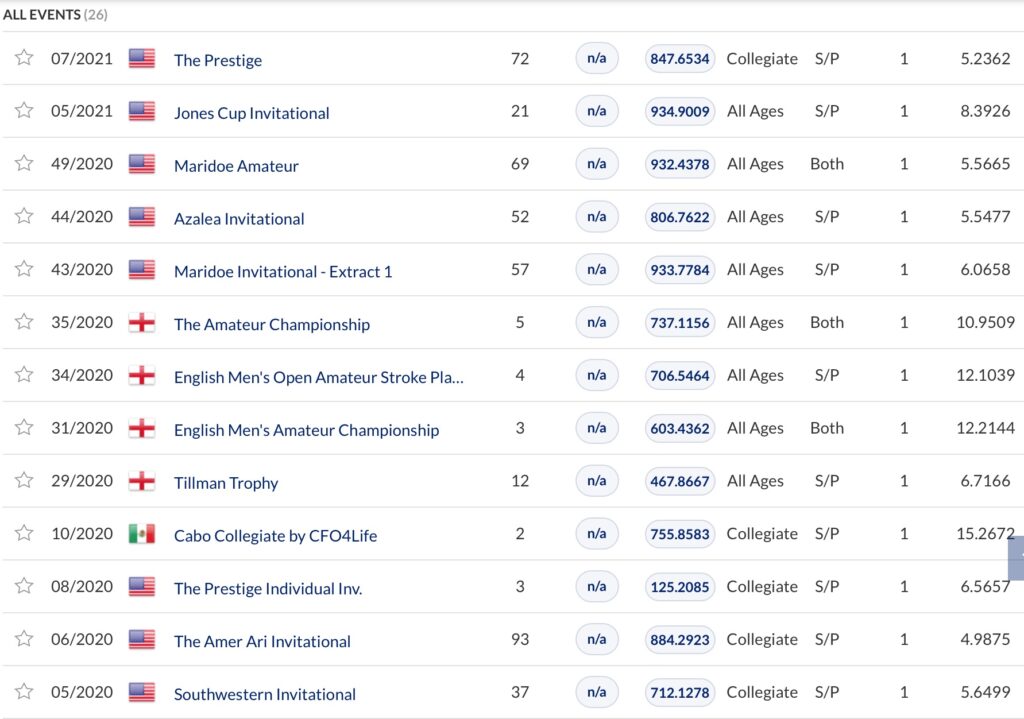Click the 125.2085 power badge

click(680, 587)
